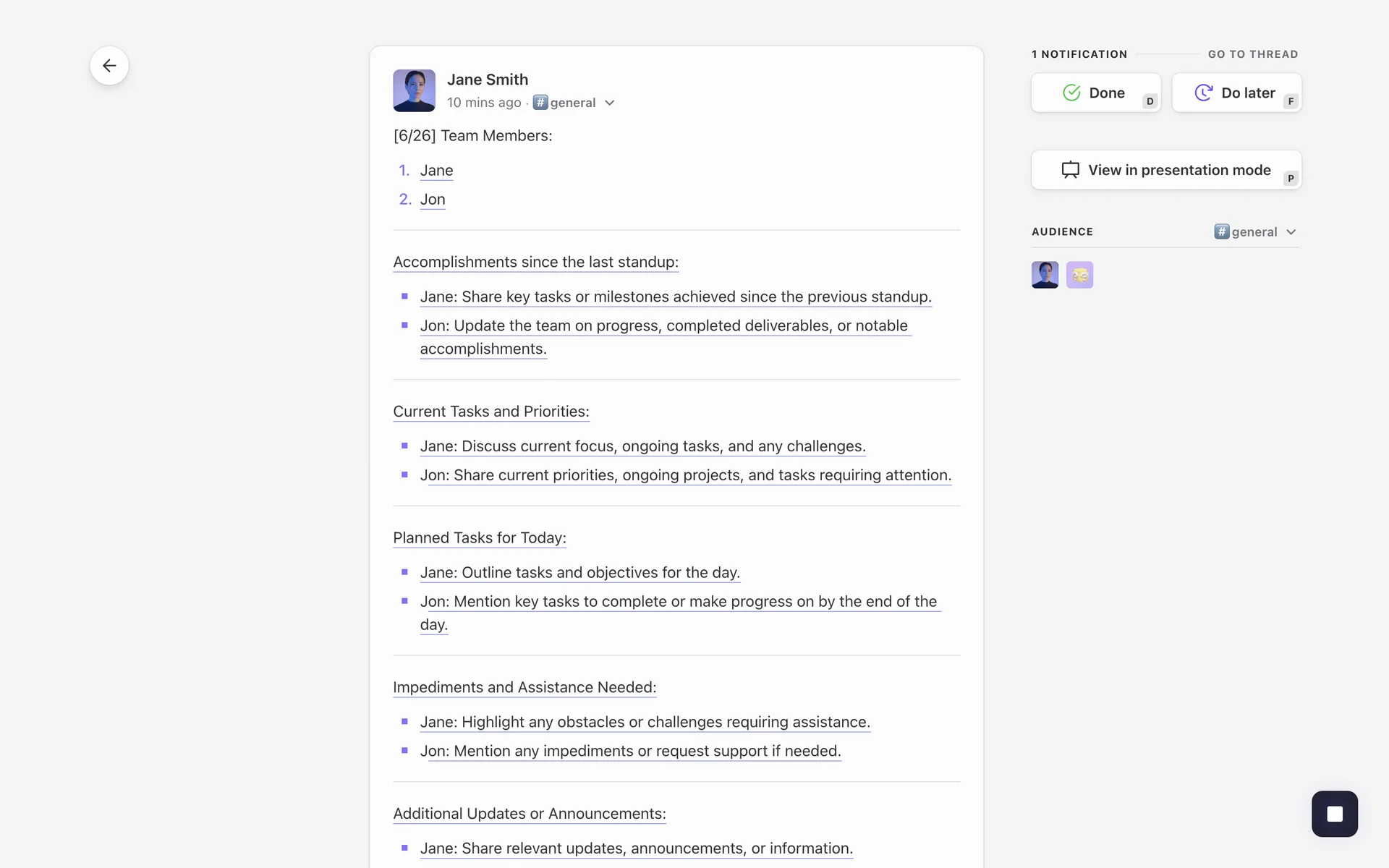Click Jane Smith's profile avatar
Viewport: 1389px width, 868px height.
(414, 90)
